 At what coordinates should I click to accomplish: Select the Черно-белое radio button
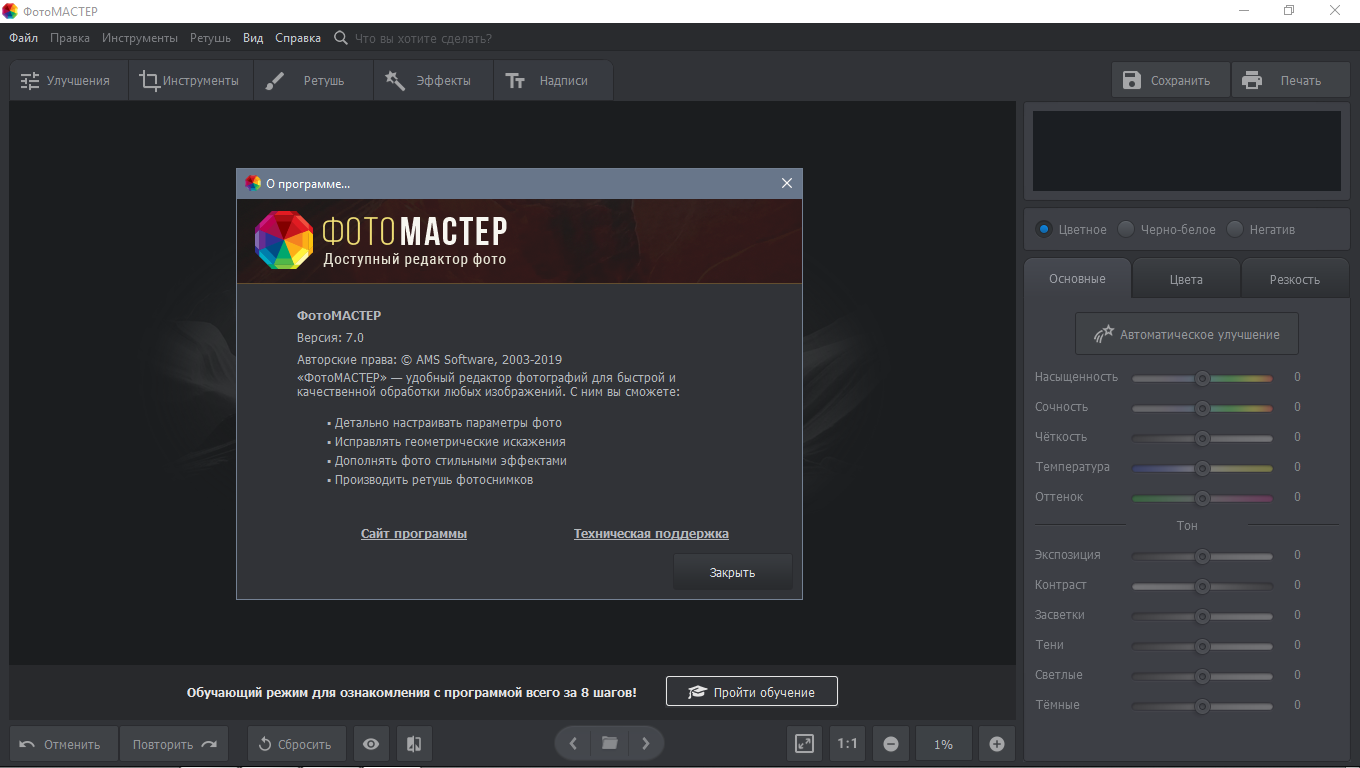click(x=1126, y=229)
